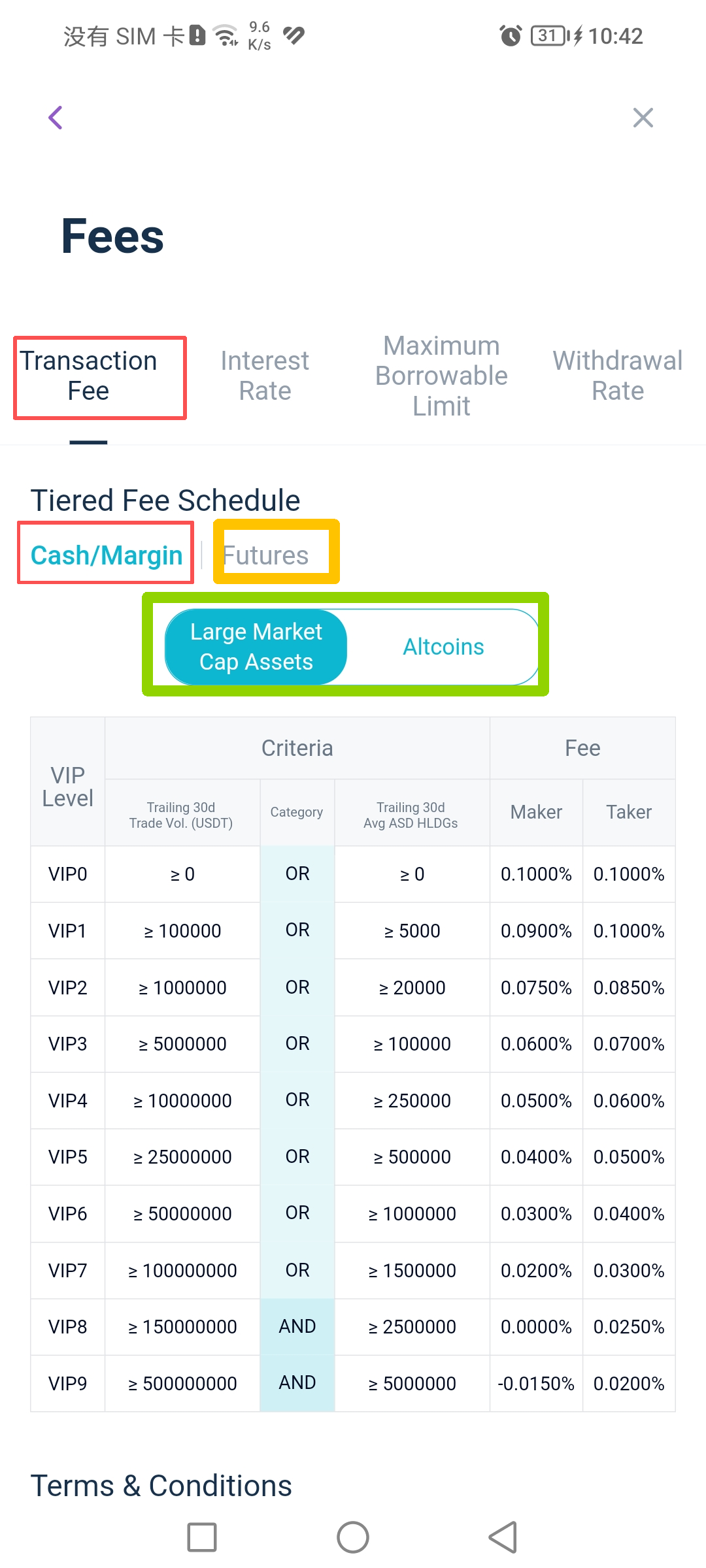706x1568 pixels.
Task: Tap the Android recent apps square button
Action: click(202, 1537)
